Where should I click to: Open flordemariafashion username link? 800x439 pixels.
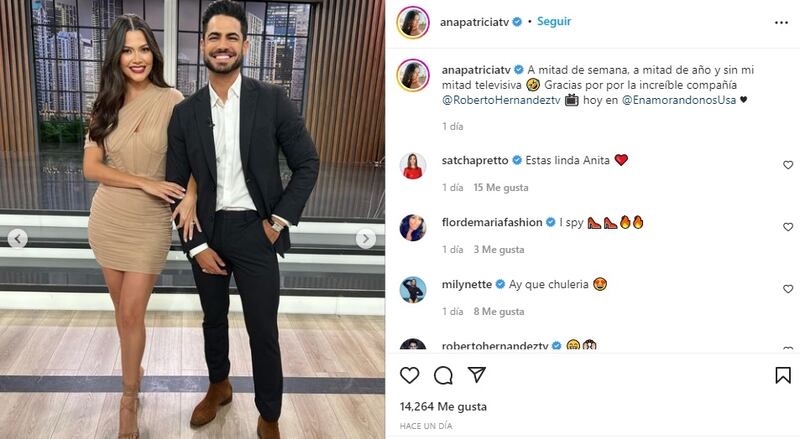492,222
